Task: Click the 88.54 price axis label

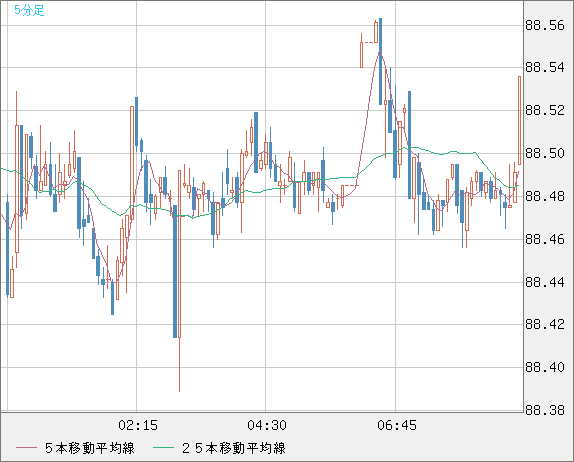Action: [x=545, y=67]
